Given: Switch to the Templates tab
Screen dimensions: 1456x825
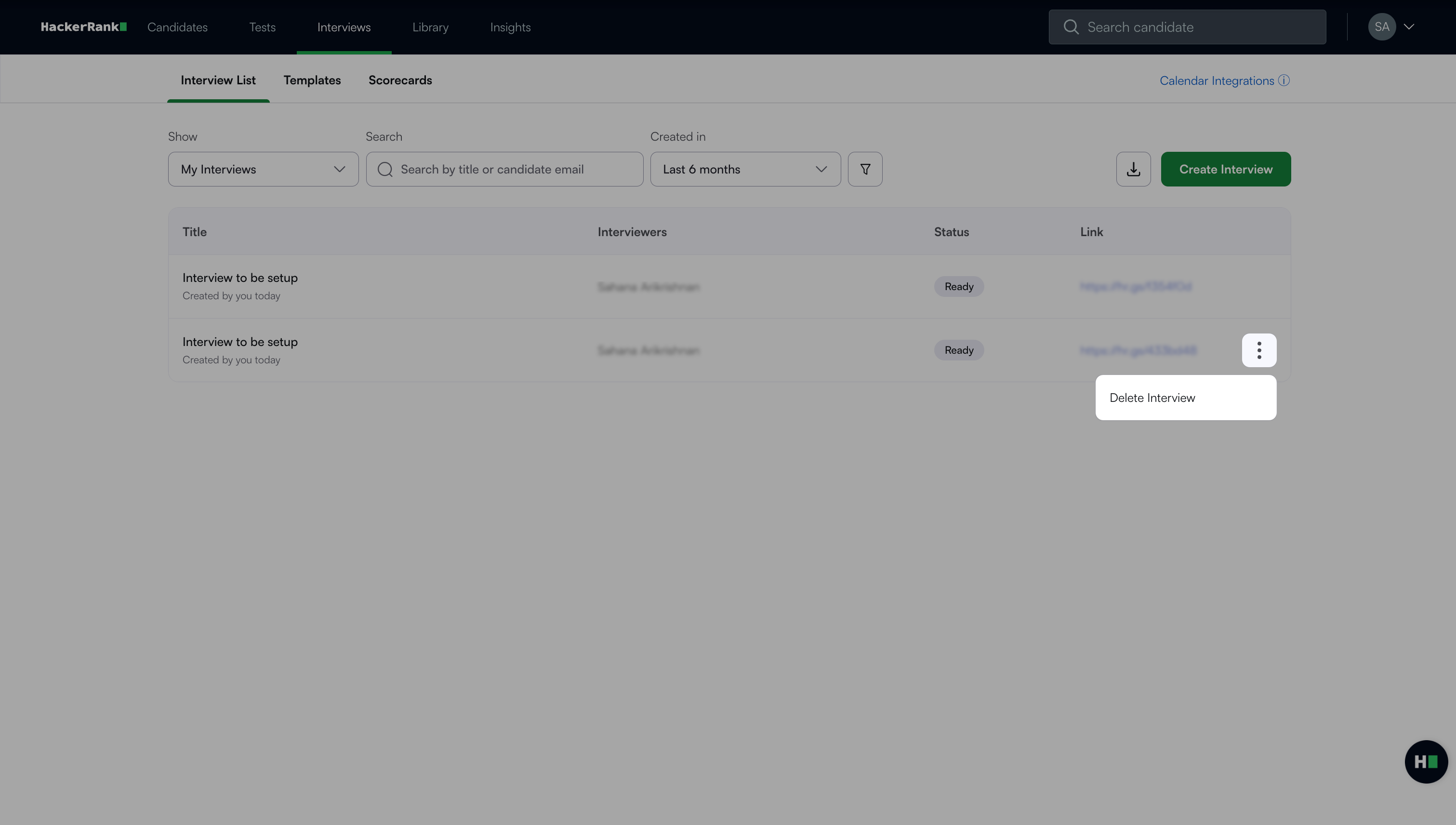Looking at the screenshot, I should 312,80.
